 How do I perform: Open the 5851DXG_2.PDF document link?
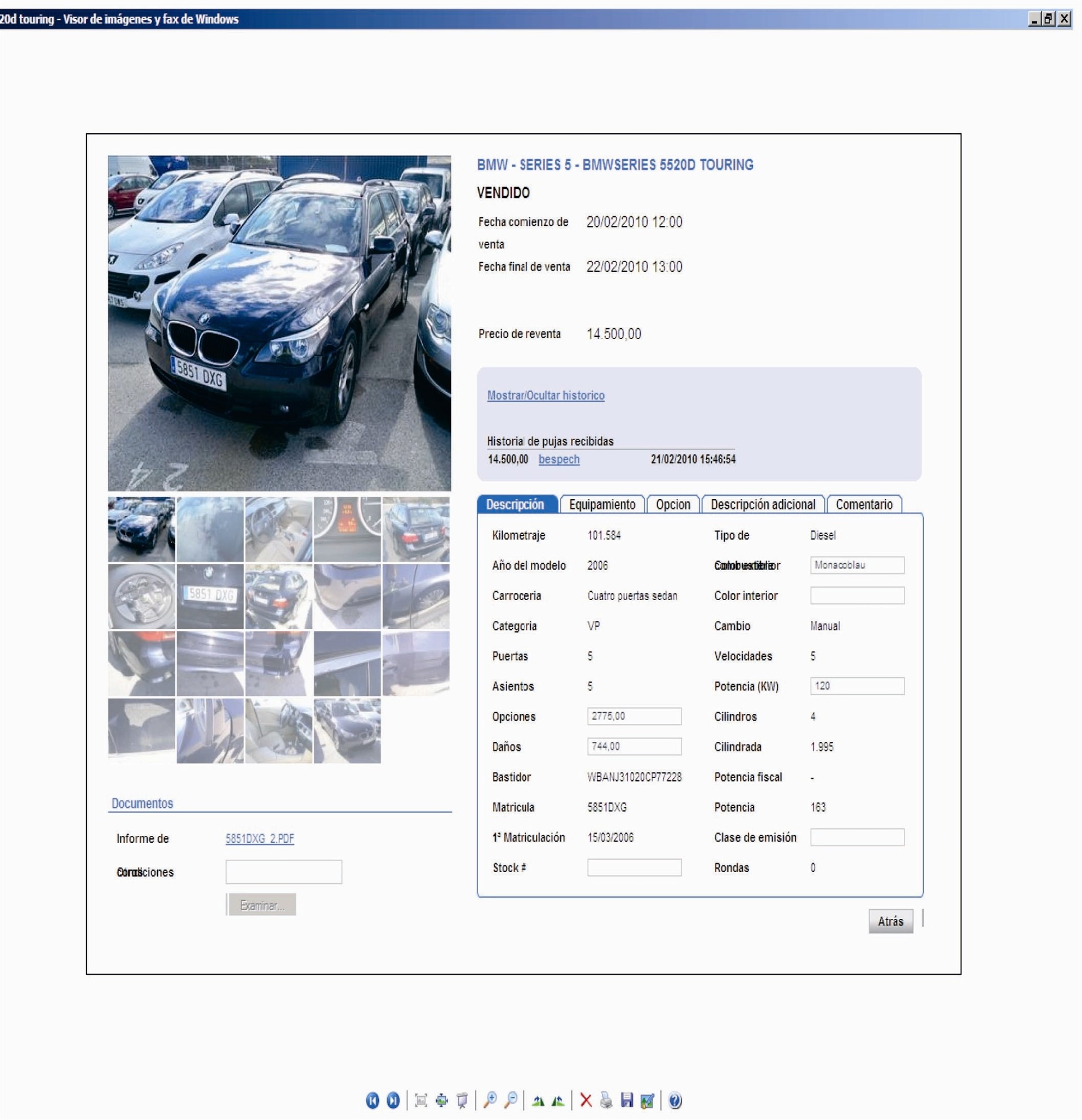(x=259, y=838)
